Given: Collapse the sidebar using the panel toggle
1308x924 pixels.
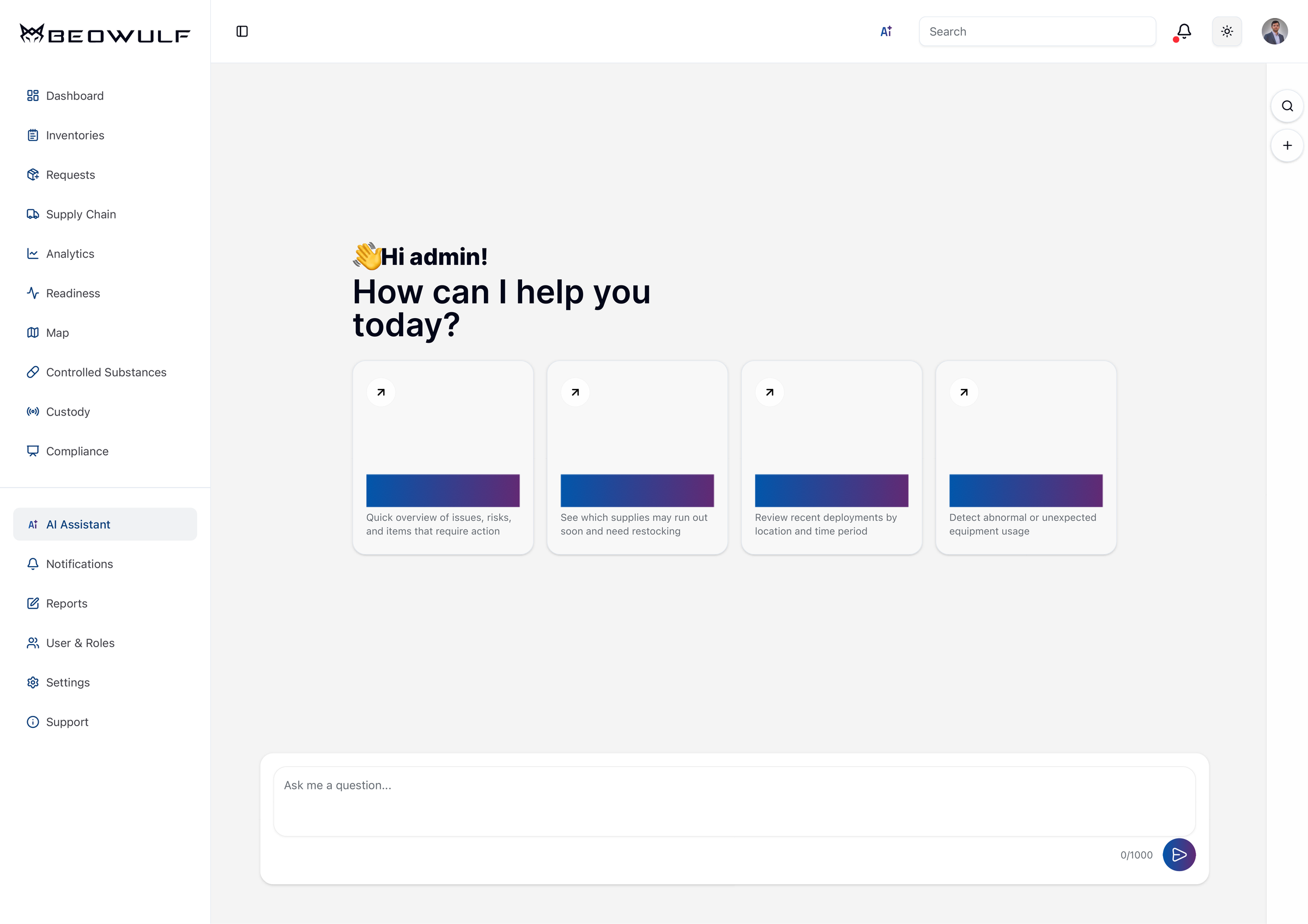Looking at the screenshot, I should click(241, 31).
